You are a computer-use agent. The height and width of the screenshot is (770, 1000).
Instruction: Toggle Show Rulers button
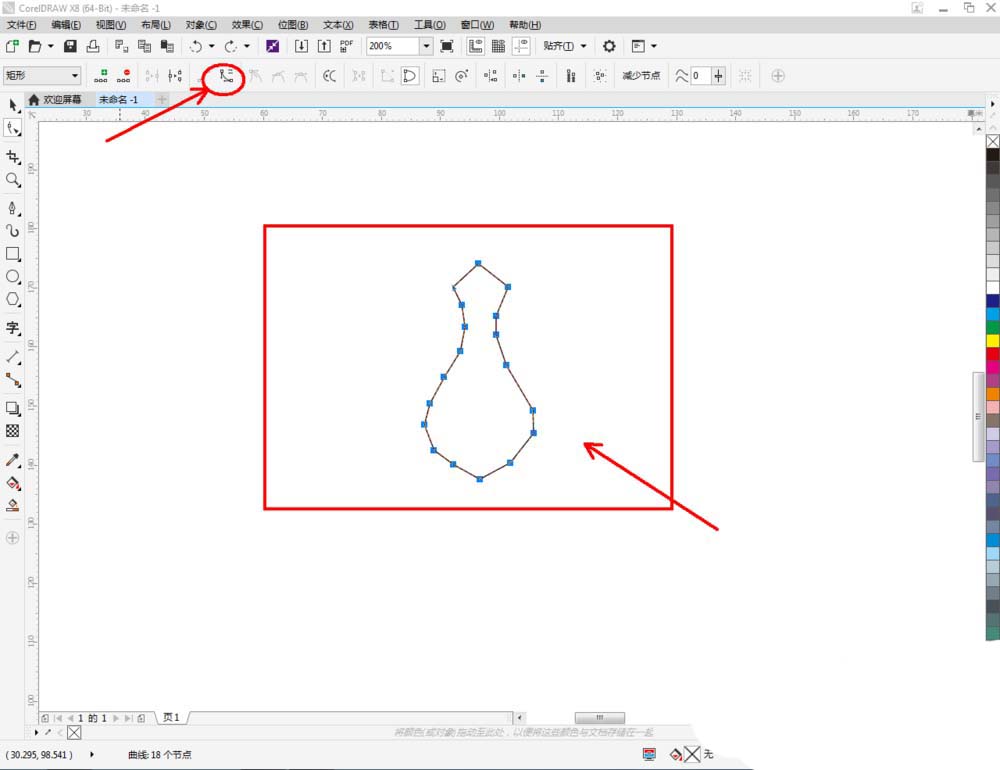click(x=475, y=46)
